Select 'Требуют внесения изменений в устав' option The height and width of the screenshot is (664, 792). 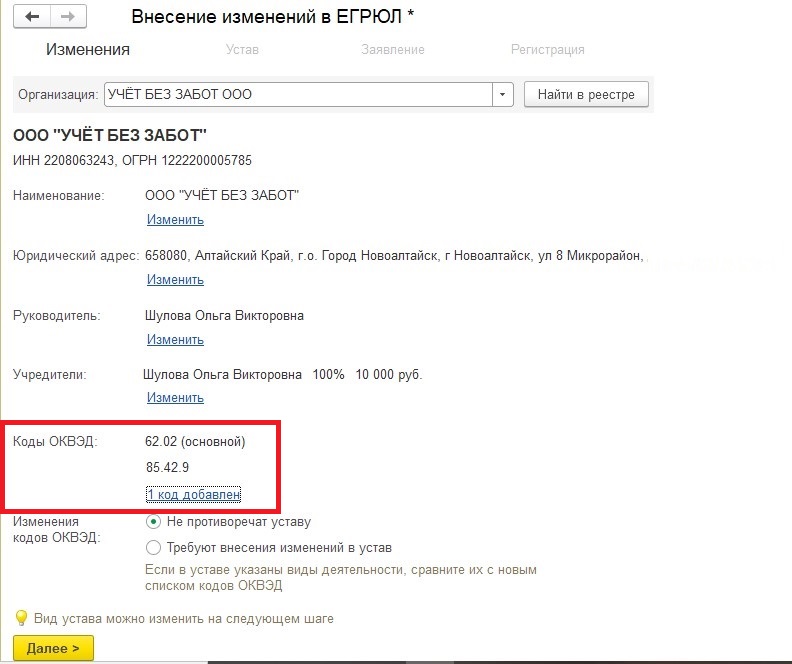click(153, 547)
